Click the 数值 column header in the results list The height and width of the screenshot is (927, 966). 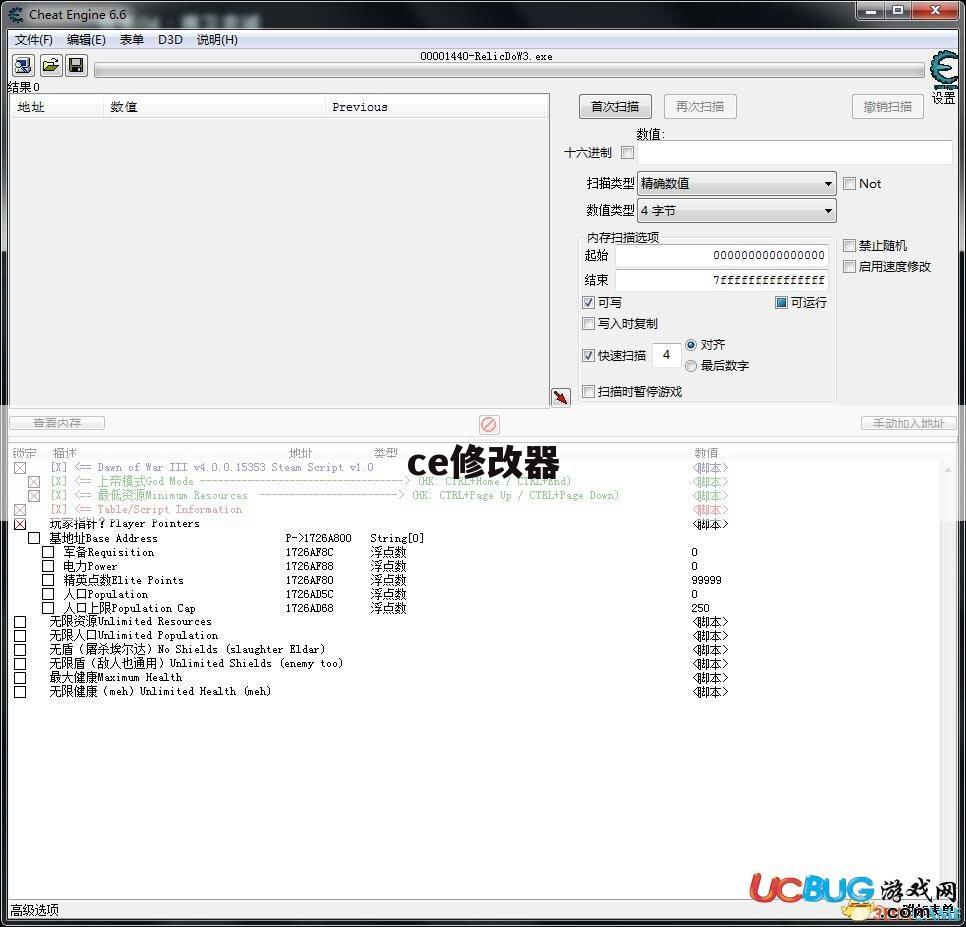click(214, 107)
